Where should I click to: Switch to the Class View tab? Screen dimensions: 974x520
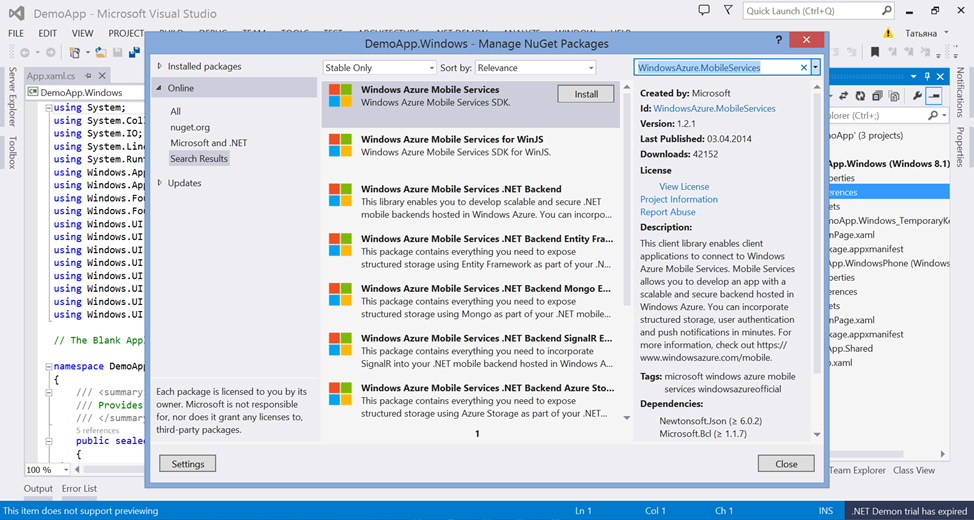point(914,470)
